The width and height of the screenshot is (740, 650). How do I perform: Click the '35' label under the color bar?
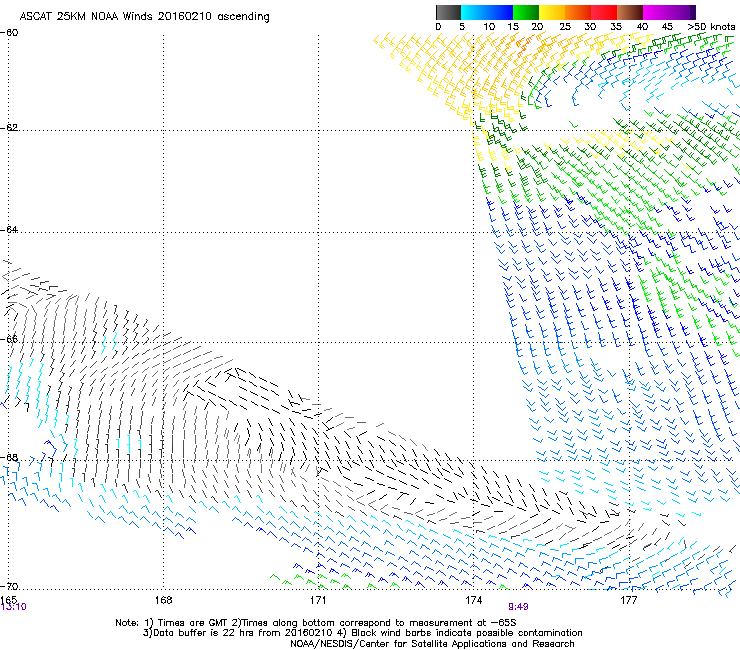616,27
